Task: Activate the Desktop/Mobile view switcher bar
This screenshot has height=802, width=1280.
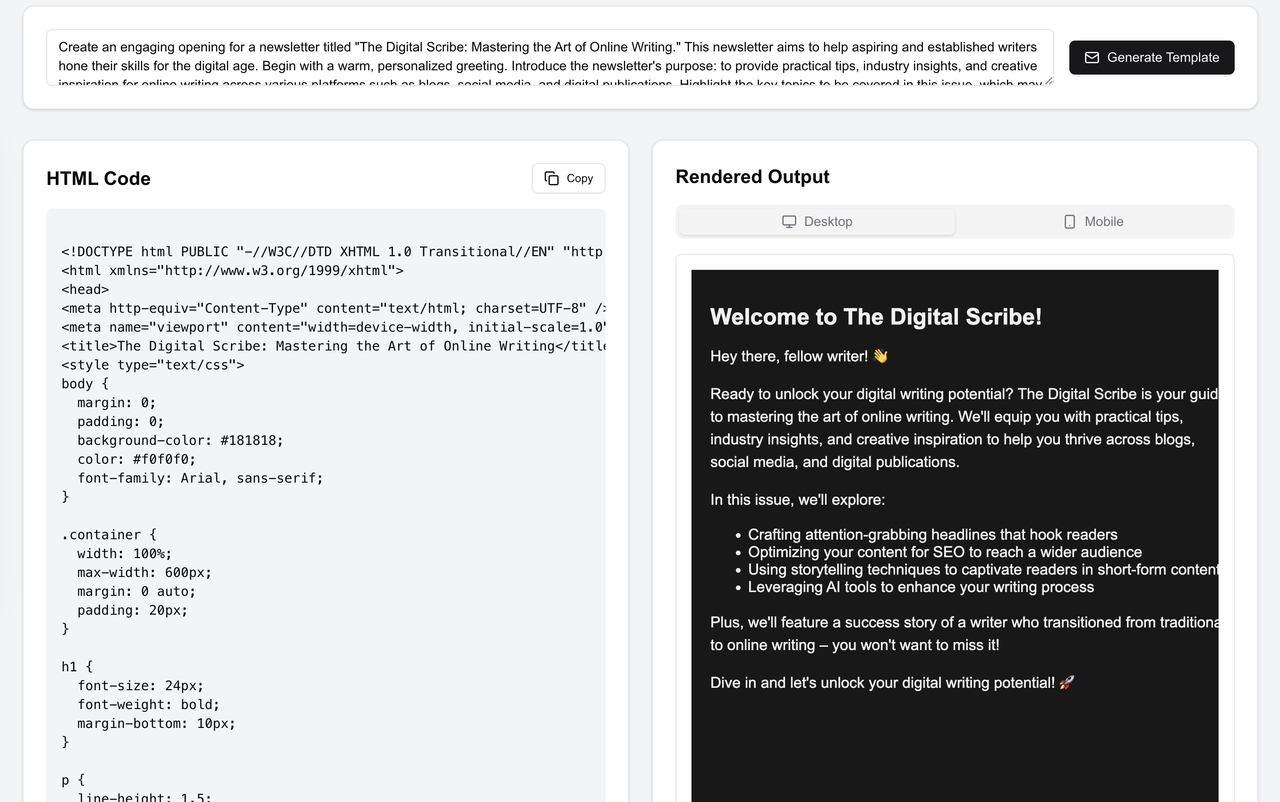Action: (x=955, y=221)
